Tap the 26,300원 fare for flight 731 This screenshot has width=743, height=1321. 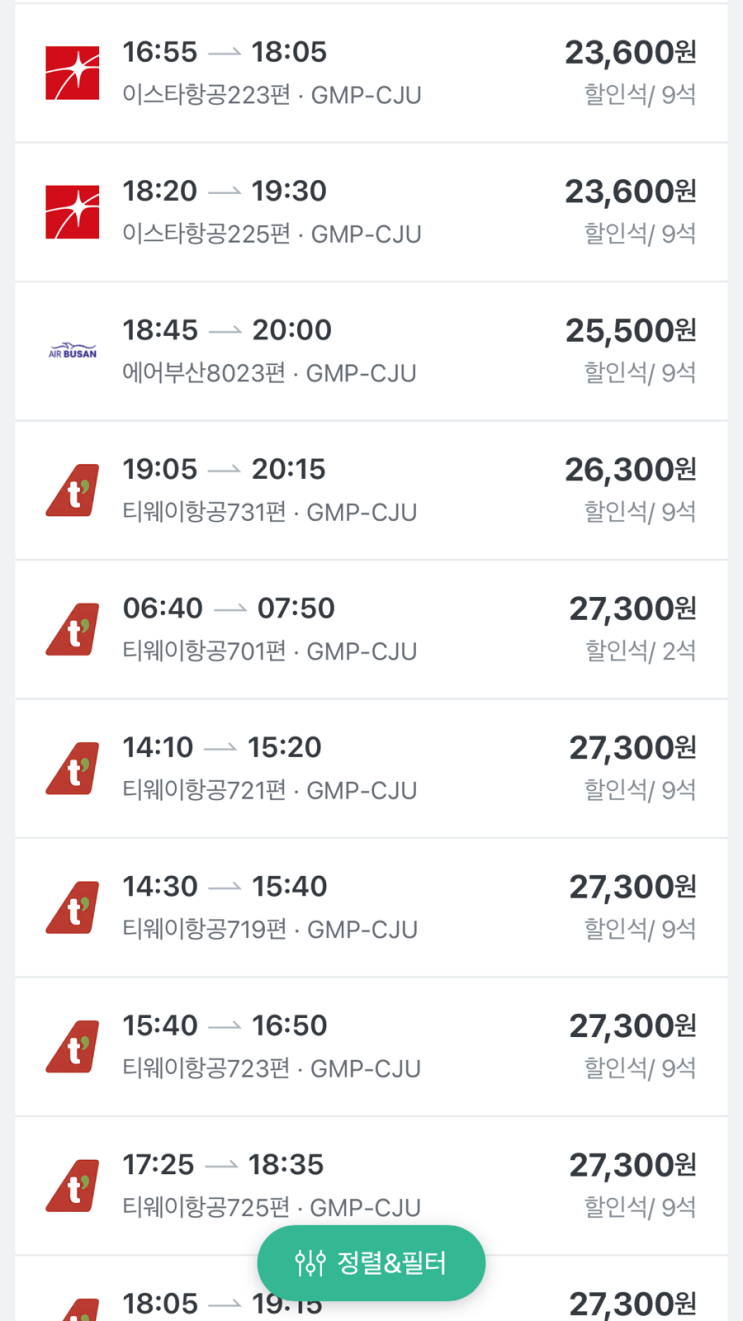(630, 470)
